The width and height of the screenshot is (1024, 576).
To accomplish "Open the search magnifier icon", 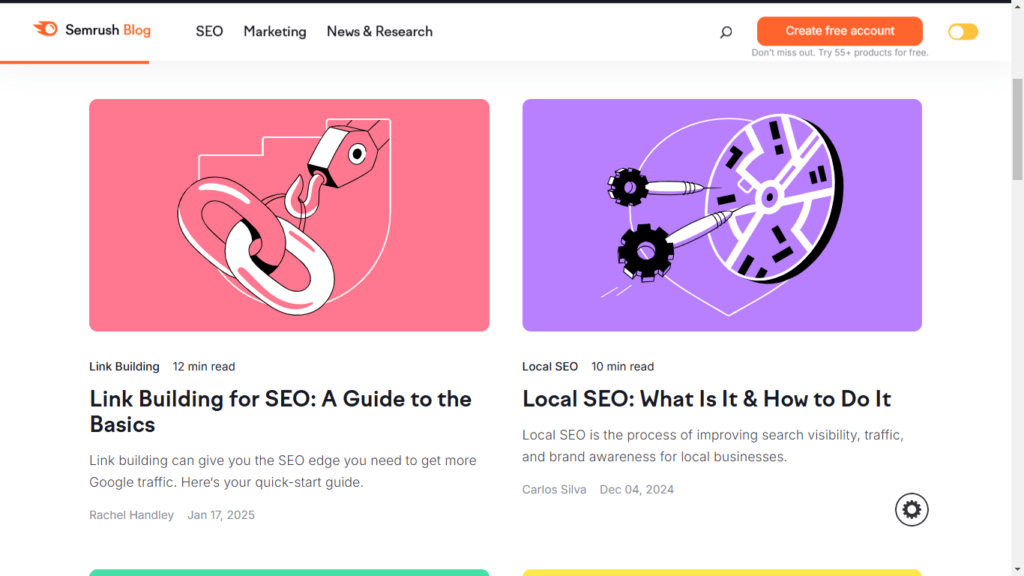I will pos(725,31).
